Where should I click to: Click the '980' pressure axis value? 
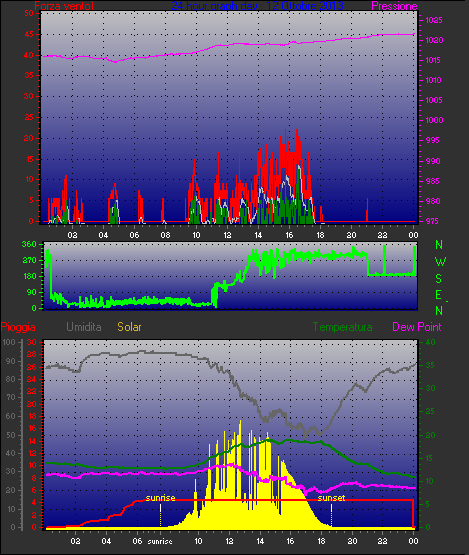coord(432,201)
